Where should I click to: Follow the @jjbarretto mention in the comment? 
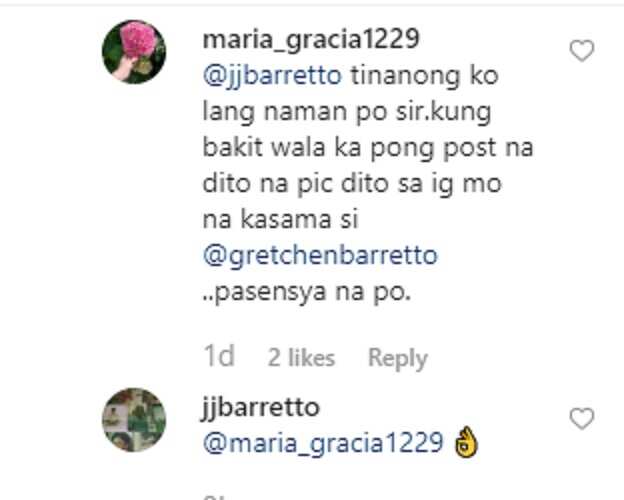tap(272, 75)
